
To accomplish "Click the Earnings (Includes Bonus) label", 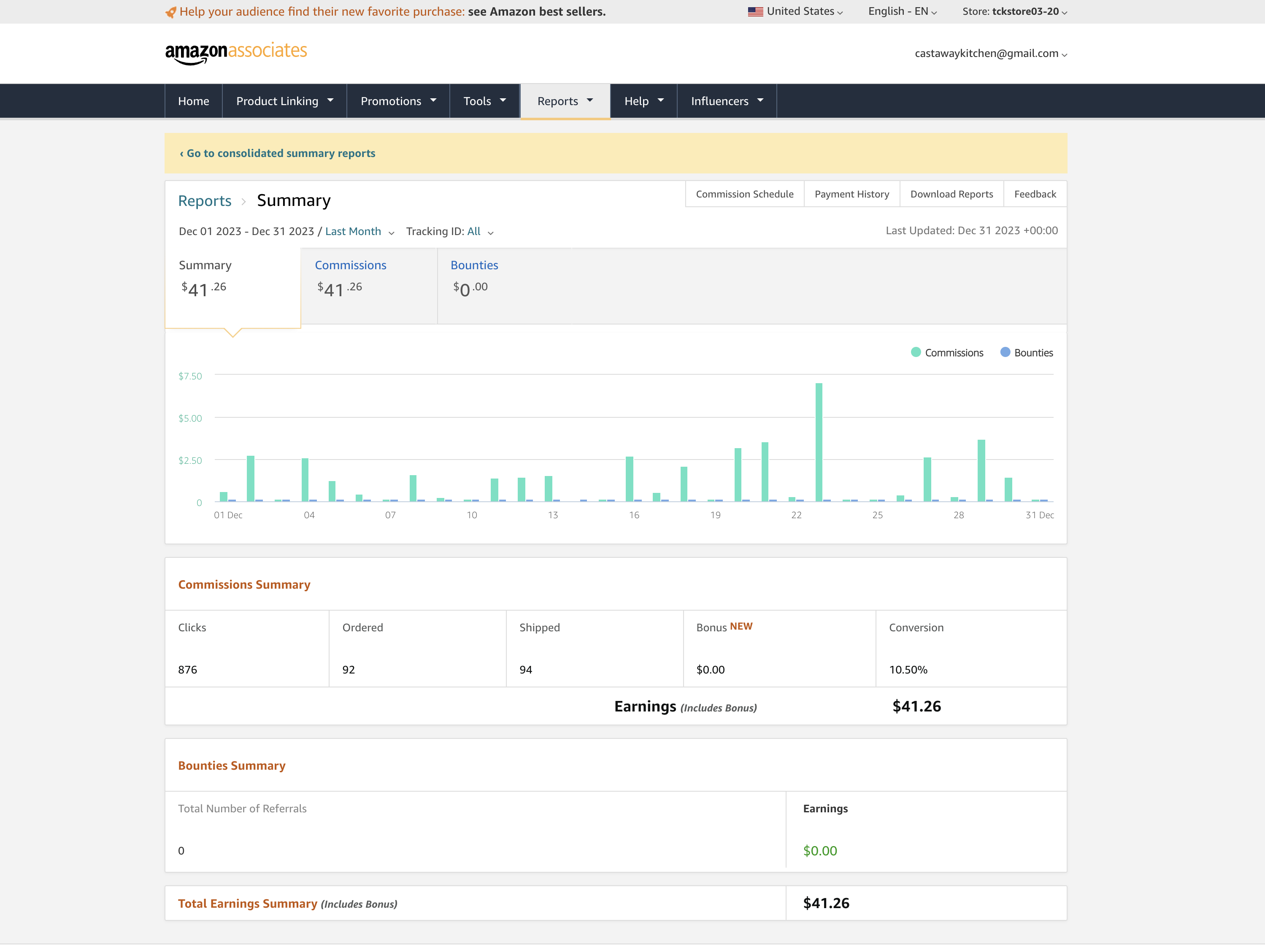I will pos(686,707).
